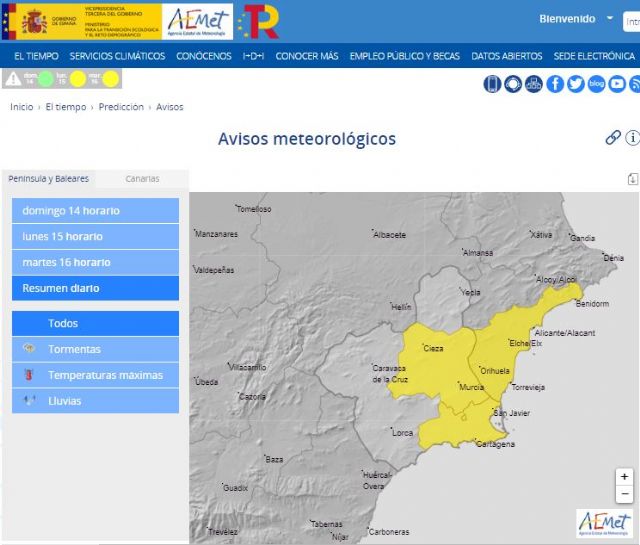Open the EL TIEMPO menu
This screenshot has height=545, width=640.
click(x=36, y=56)
